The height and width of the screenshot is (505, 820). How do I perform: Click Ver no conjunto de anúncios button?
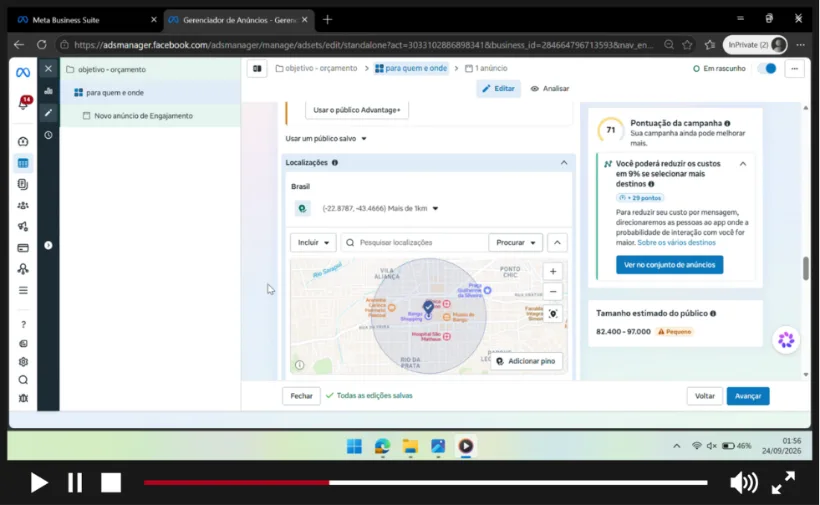tap(669, 265)
